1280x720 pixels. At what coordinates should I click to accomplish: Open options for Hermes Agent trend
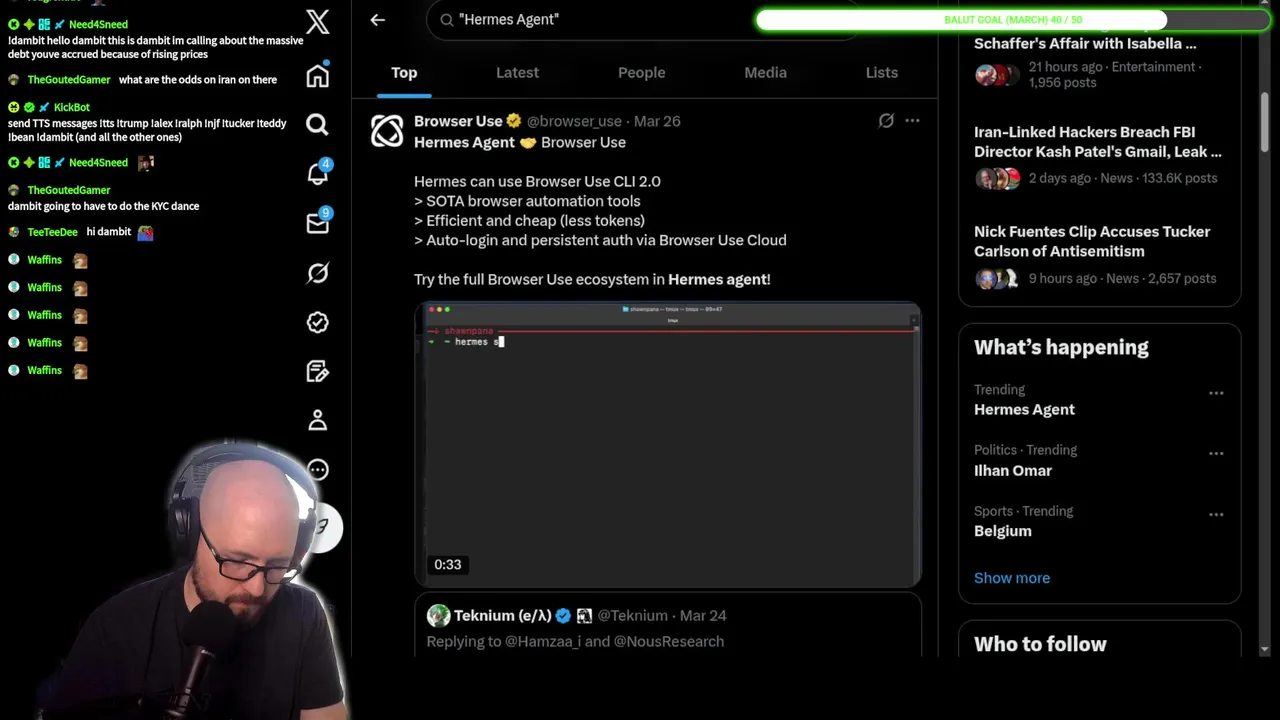click(1216, 393)
